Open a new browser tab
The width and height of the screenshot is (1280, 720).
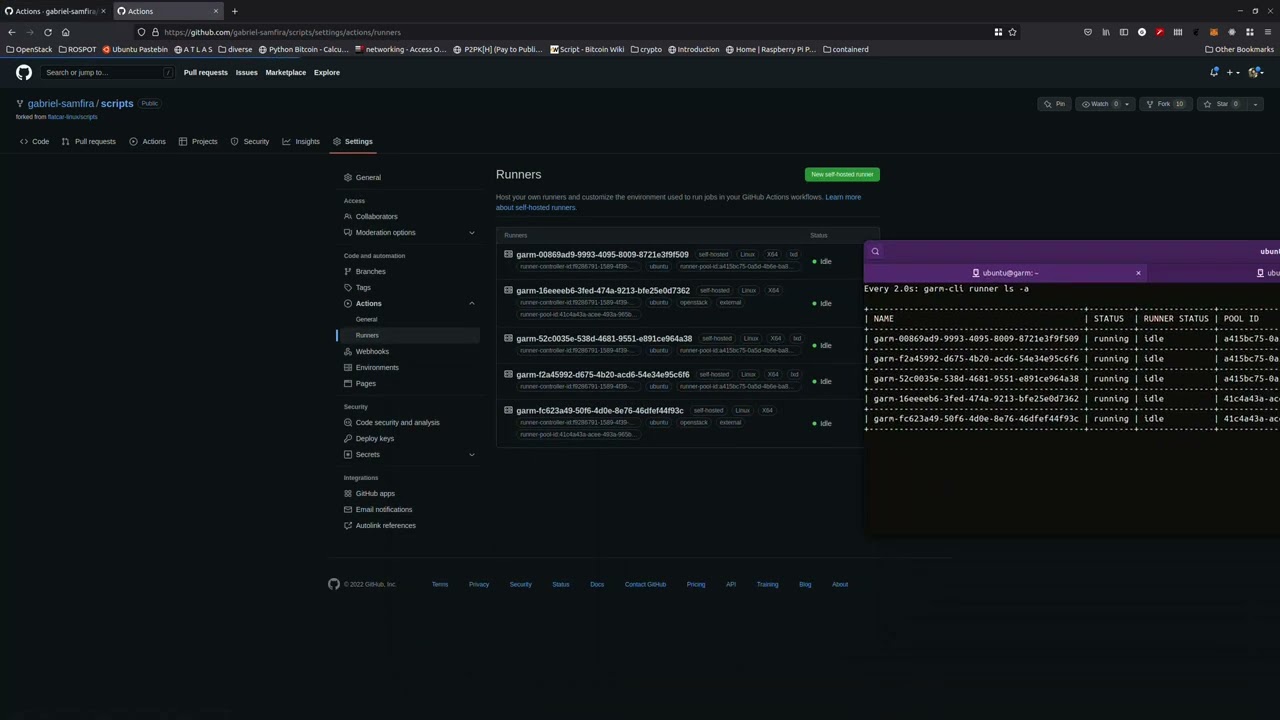pyautogui.click(x=234, y=11)
